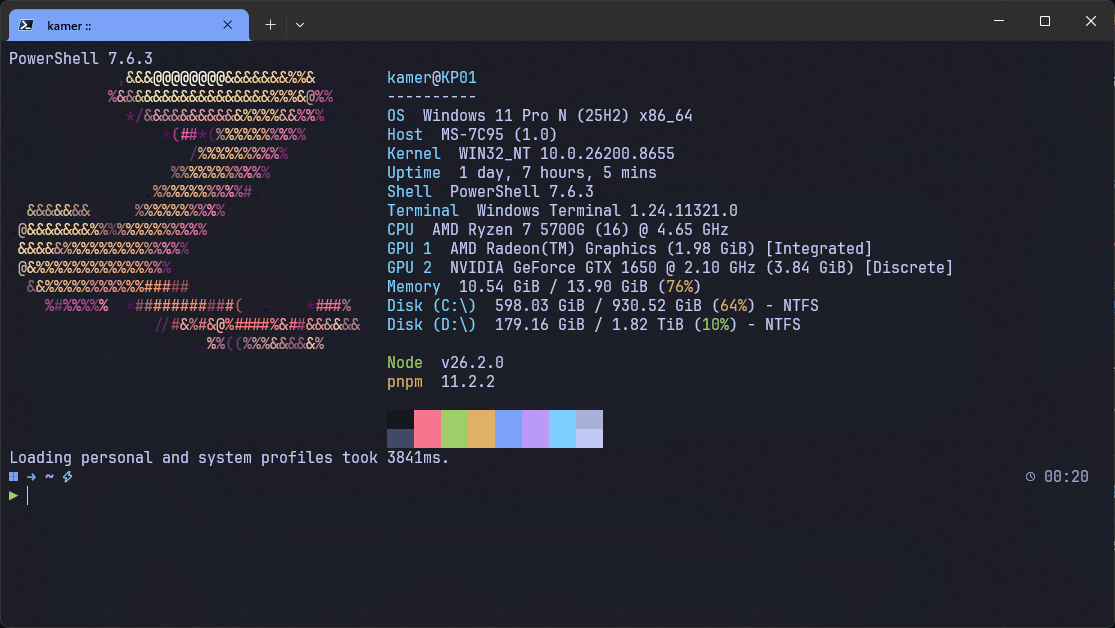1115x628 pixels.
Task: Minimize the Windows Terminal window
Action: pyautogui.click(x=999, y=21)
